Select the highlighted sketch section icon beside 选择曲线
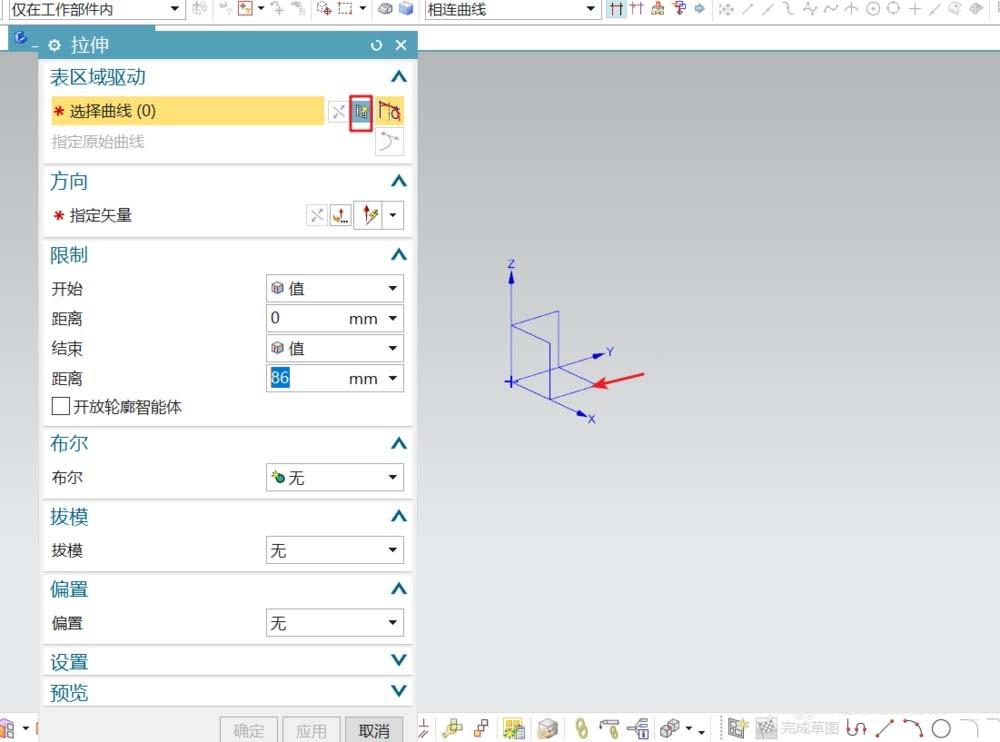Viewport: 1000px width, 742px height. point(362,112)
